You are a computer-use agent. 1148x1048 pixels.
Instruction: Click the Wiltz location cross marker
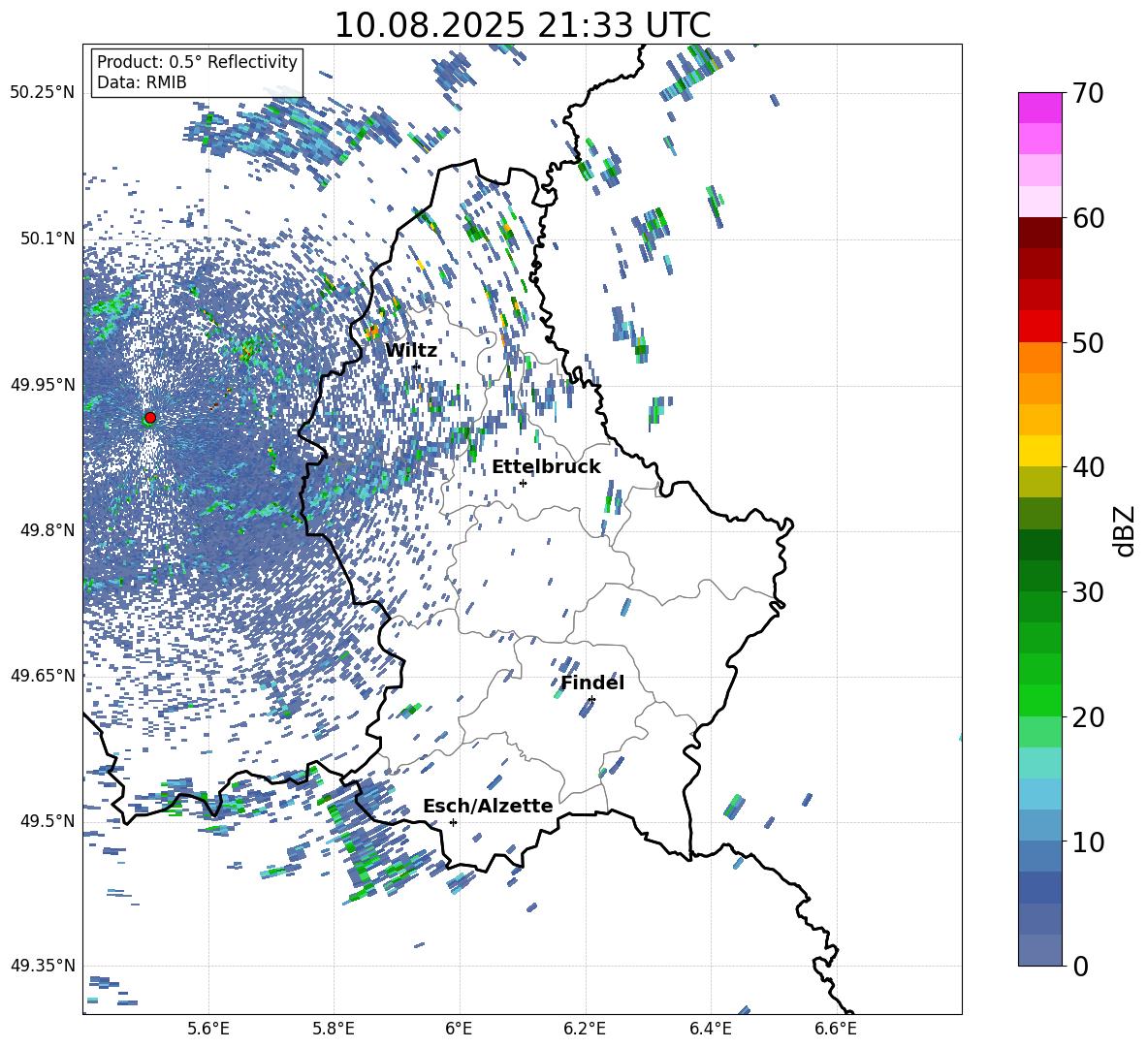(x=416, y=365)
